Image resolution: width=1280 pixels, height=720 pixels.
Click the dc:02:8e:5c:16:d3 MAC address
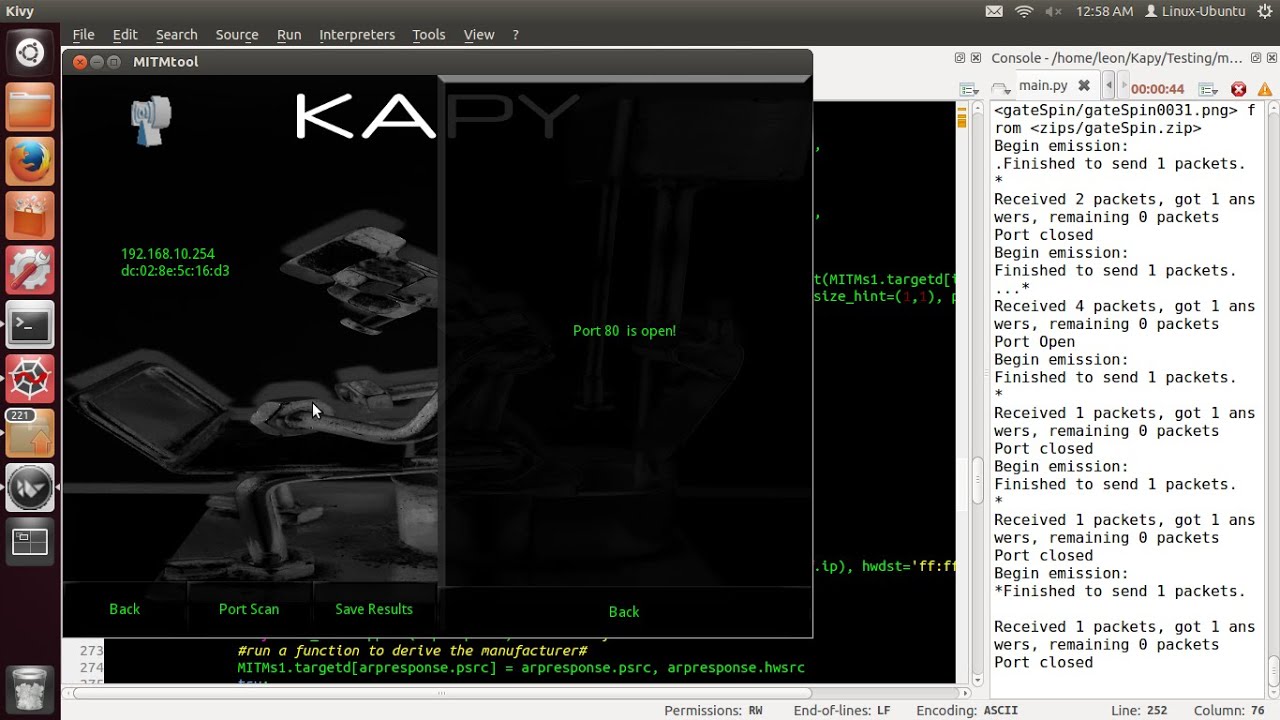pos(175,271)
